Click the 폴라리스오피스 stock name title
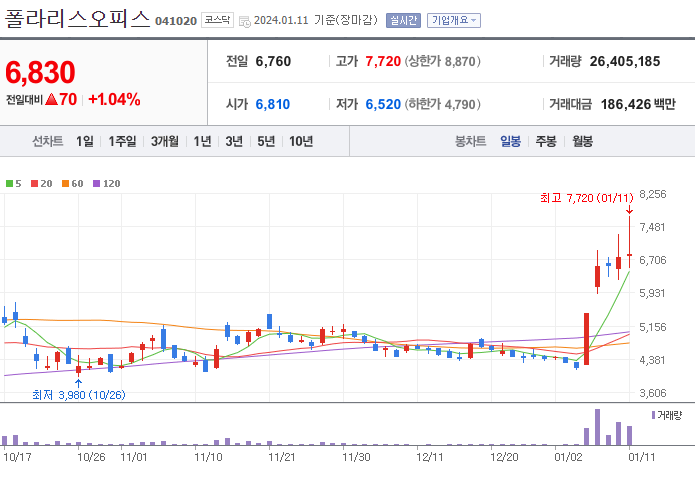Image resolution: width=695 pixels, height=484 pixels. pos(78,19)
